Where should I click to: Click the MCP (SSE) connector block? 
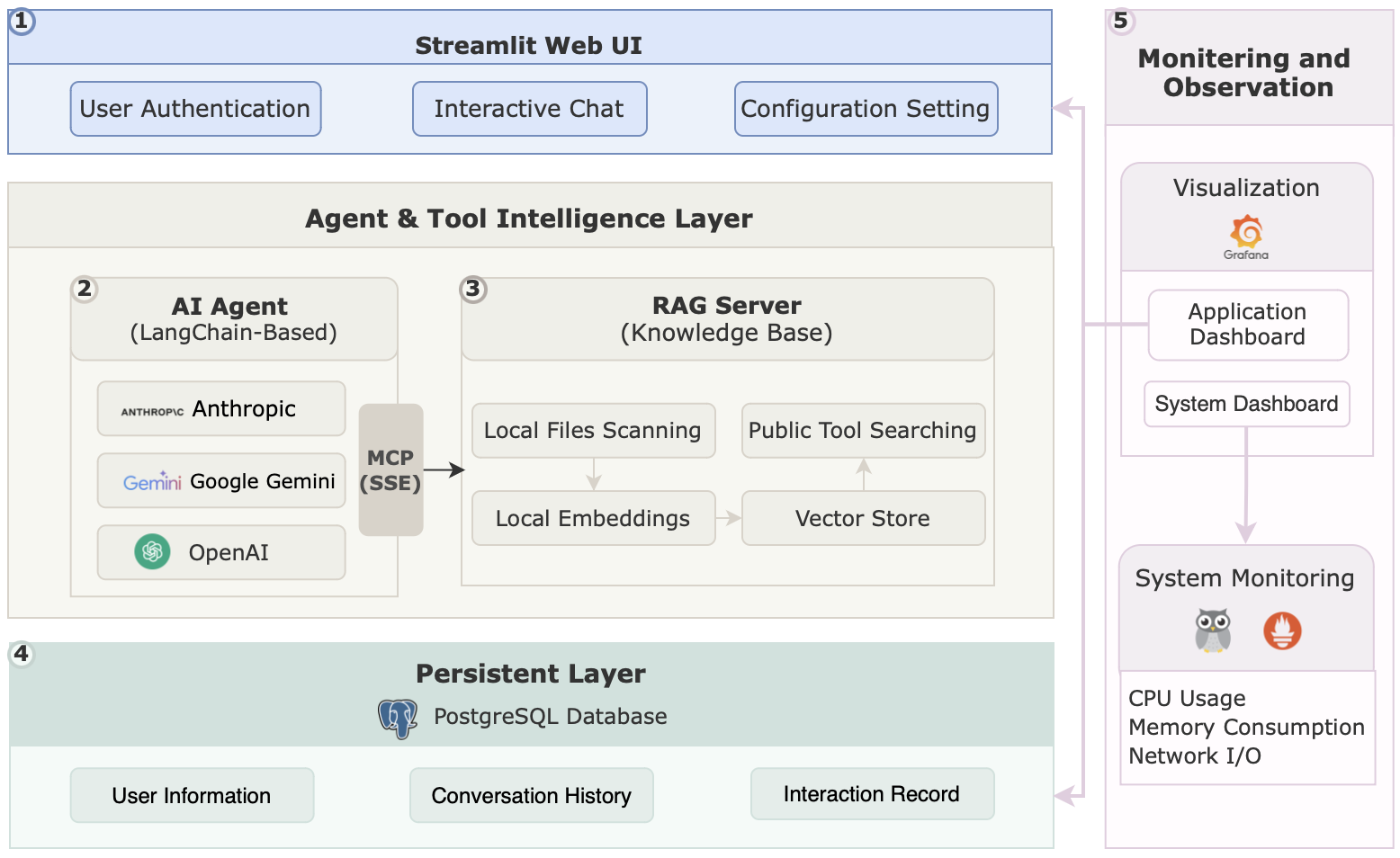(x=390, y=469)
